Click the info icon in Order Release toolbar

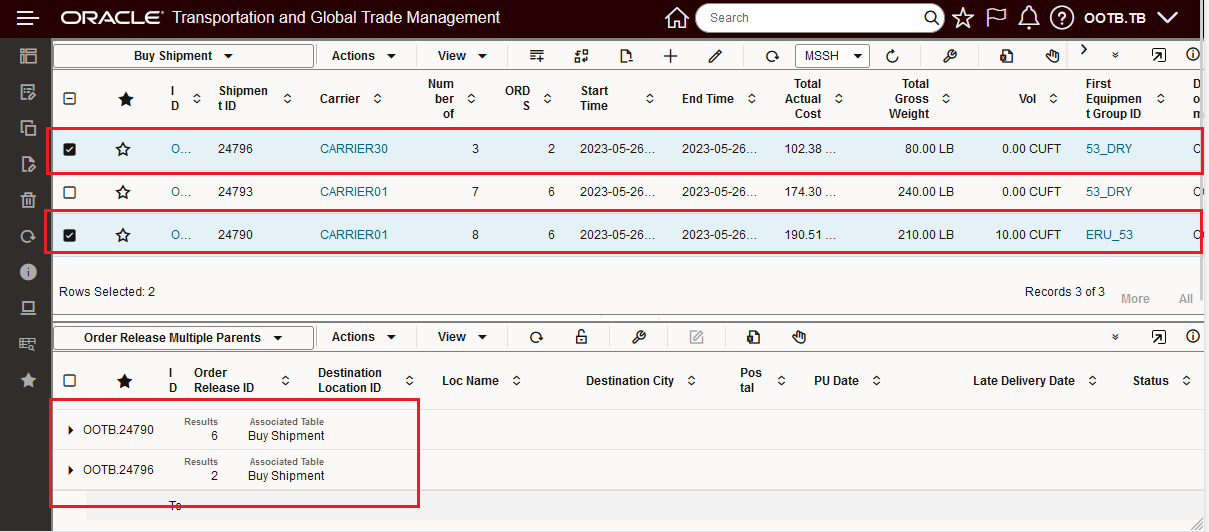(x=1192, y=337)
